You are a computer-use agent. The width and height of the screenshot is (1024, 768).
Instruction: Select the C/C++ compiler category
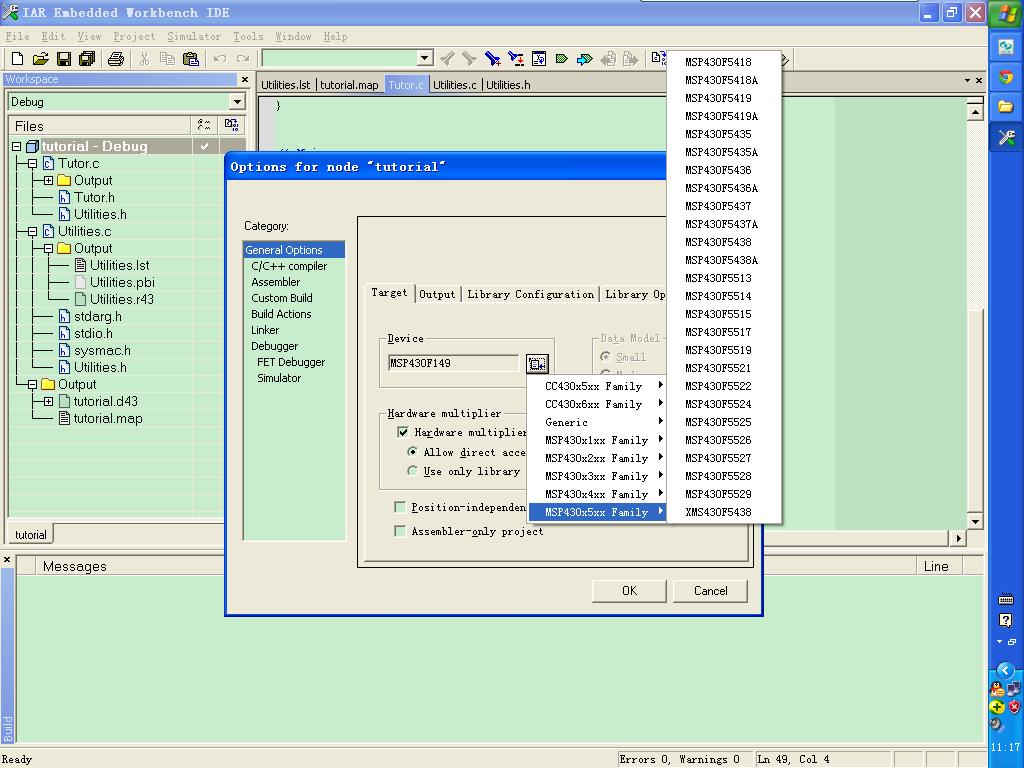[289, 266]
